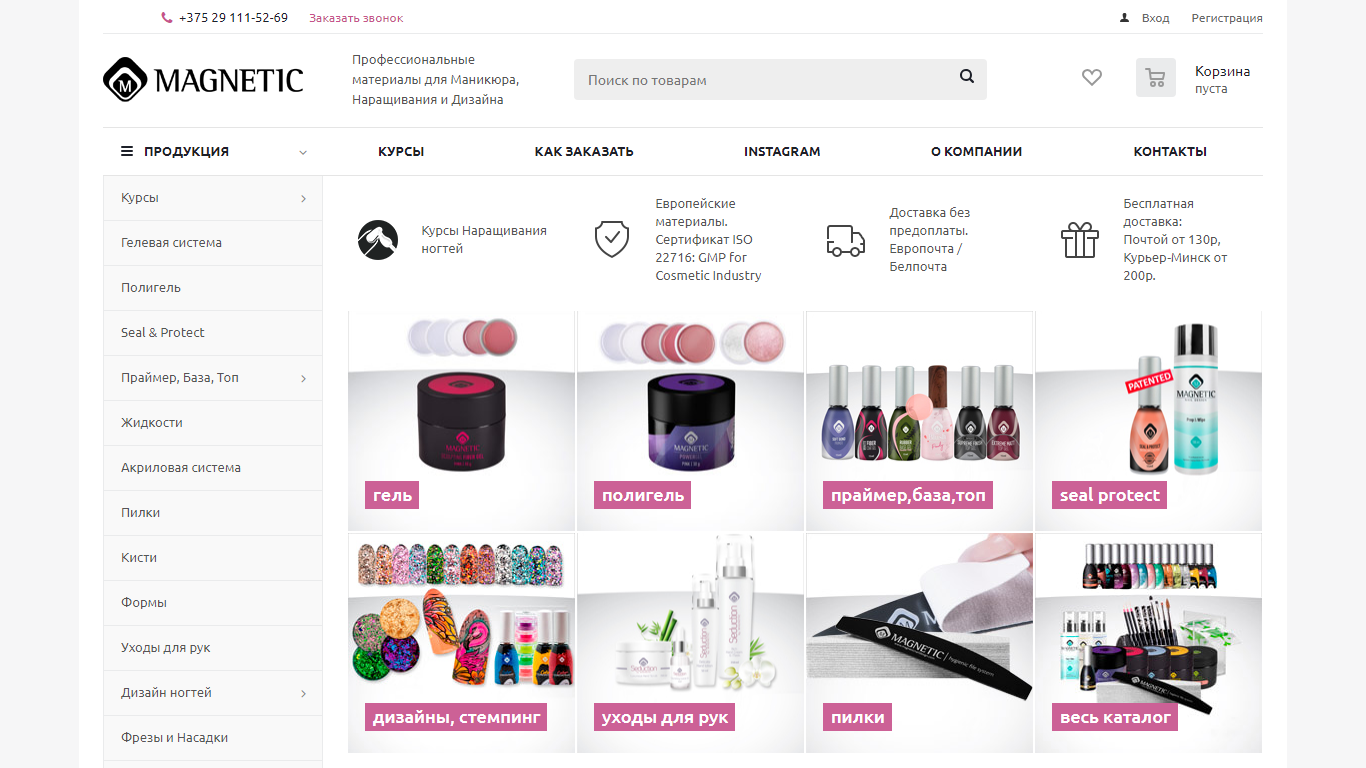Image resolution: width=1366 pixels, height=768 pixels.
Task: Open the wishlist heart icon
Action: tap(1092, 77)
